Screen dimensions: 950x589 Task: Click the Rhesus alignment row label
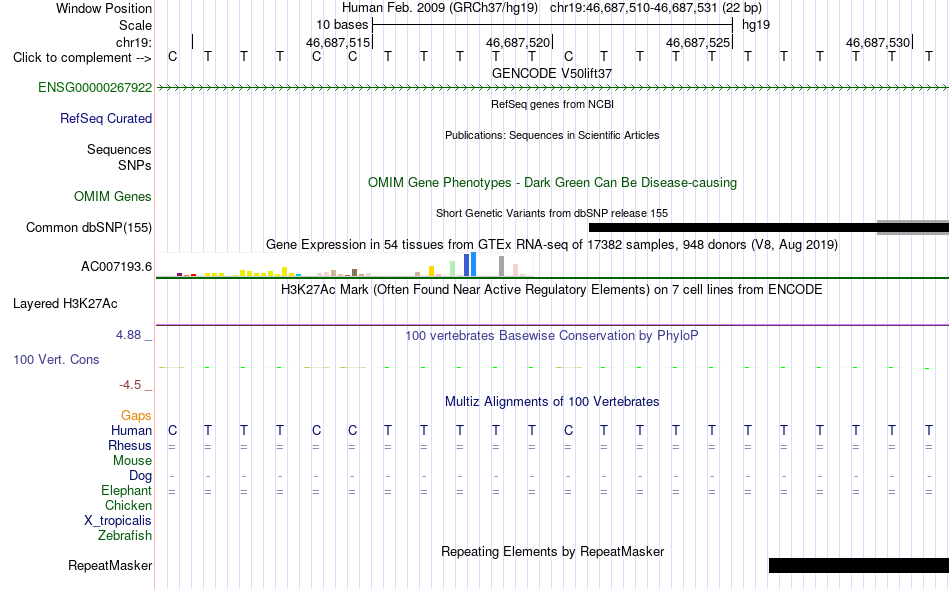click(x=130, y=446)
